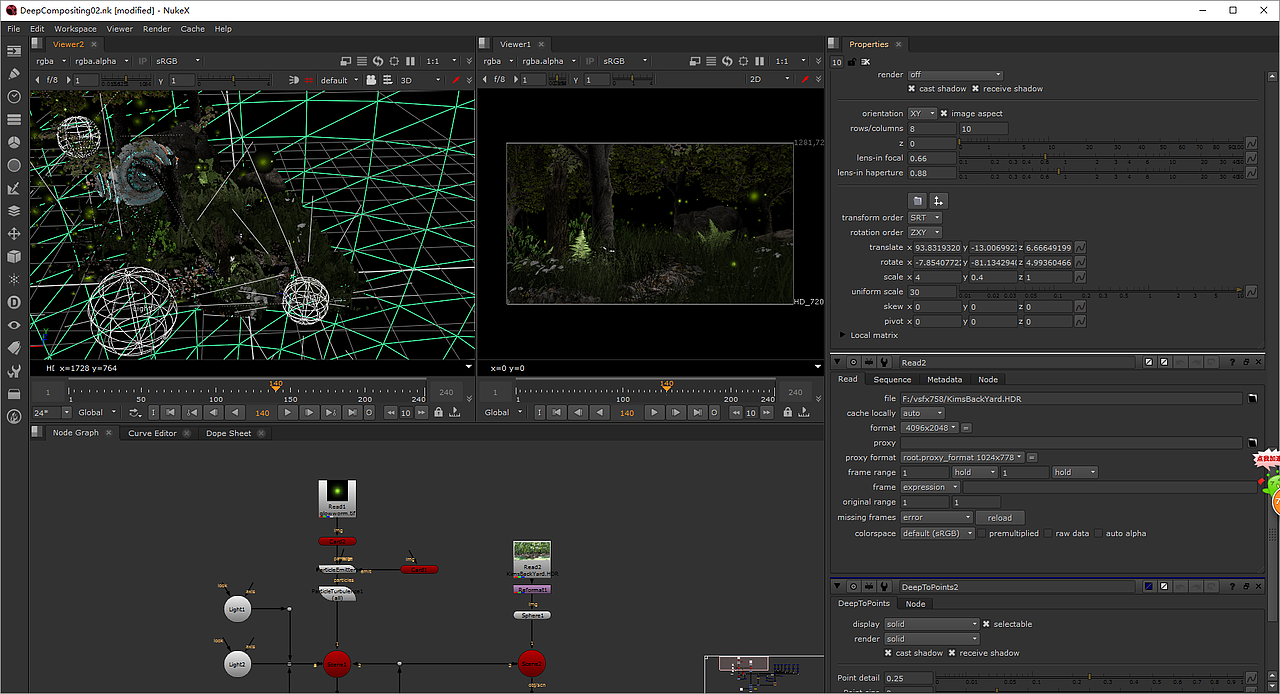Click Viewer2 proxy mode toggle icon

click(346, 61)
